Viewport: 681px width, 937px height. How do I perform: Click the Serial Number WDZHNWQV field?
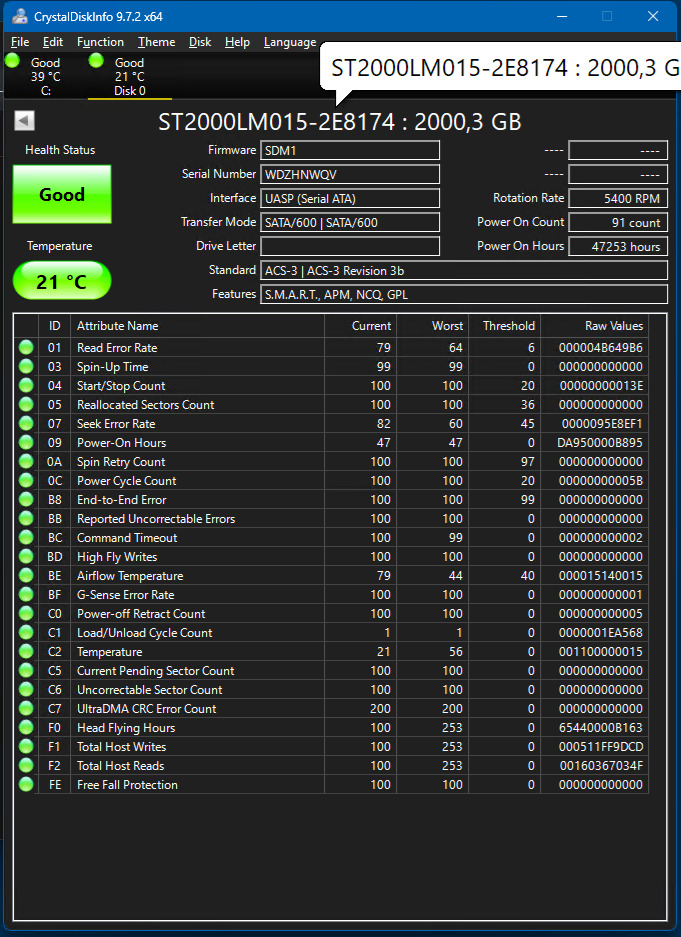pyautogui.click(x=350, y=174)
